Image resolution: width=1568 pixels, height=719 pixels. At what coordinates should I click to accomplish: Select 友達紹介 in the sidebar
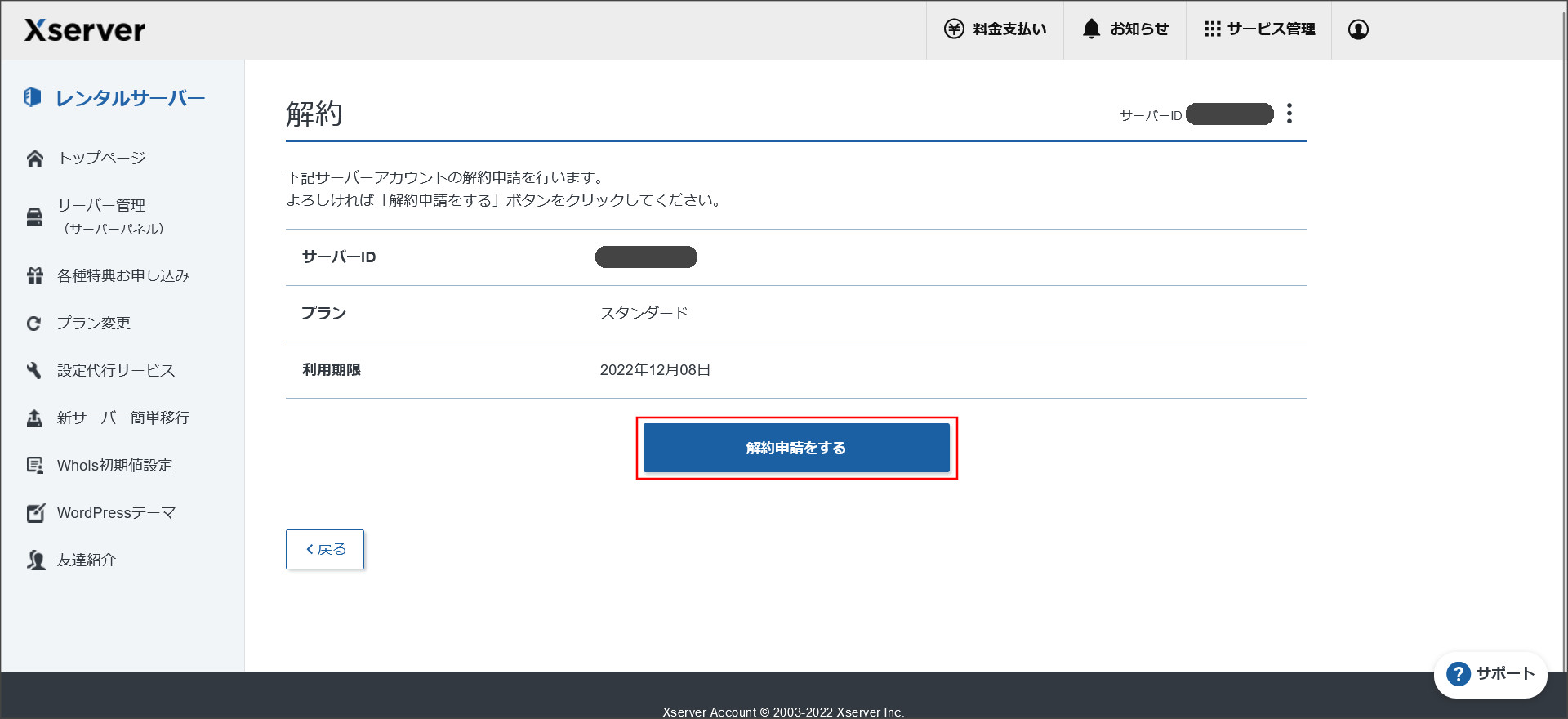pyautogui.click(x=86, y=560)
